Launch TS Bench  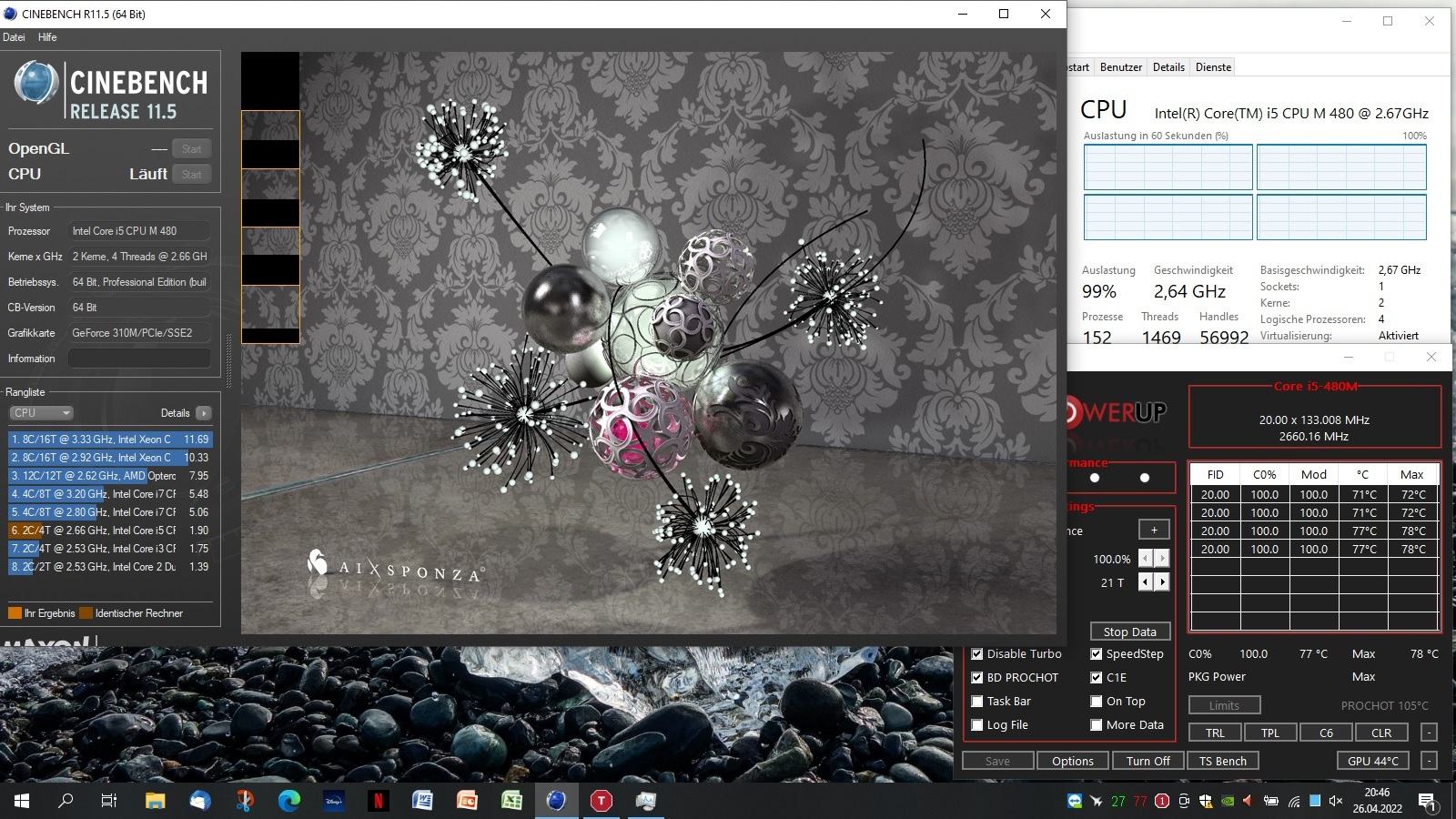tap(1222, 761)
